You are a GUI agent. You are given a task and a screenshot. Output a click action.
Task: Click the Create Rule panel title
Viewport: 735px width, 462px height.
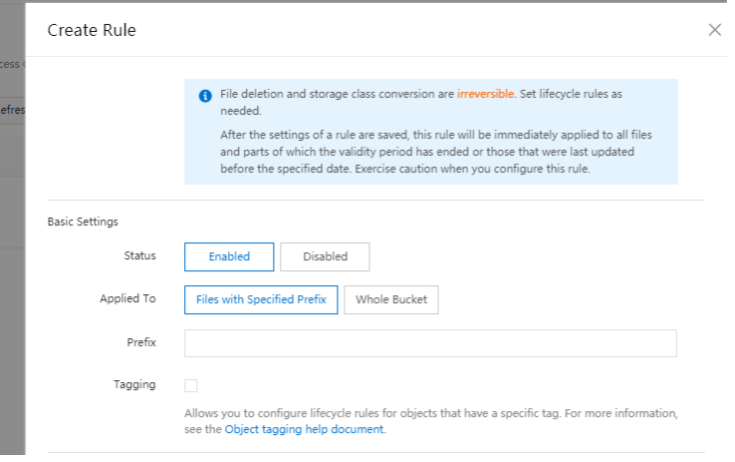(92, 30)
